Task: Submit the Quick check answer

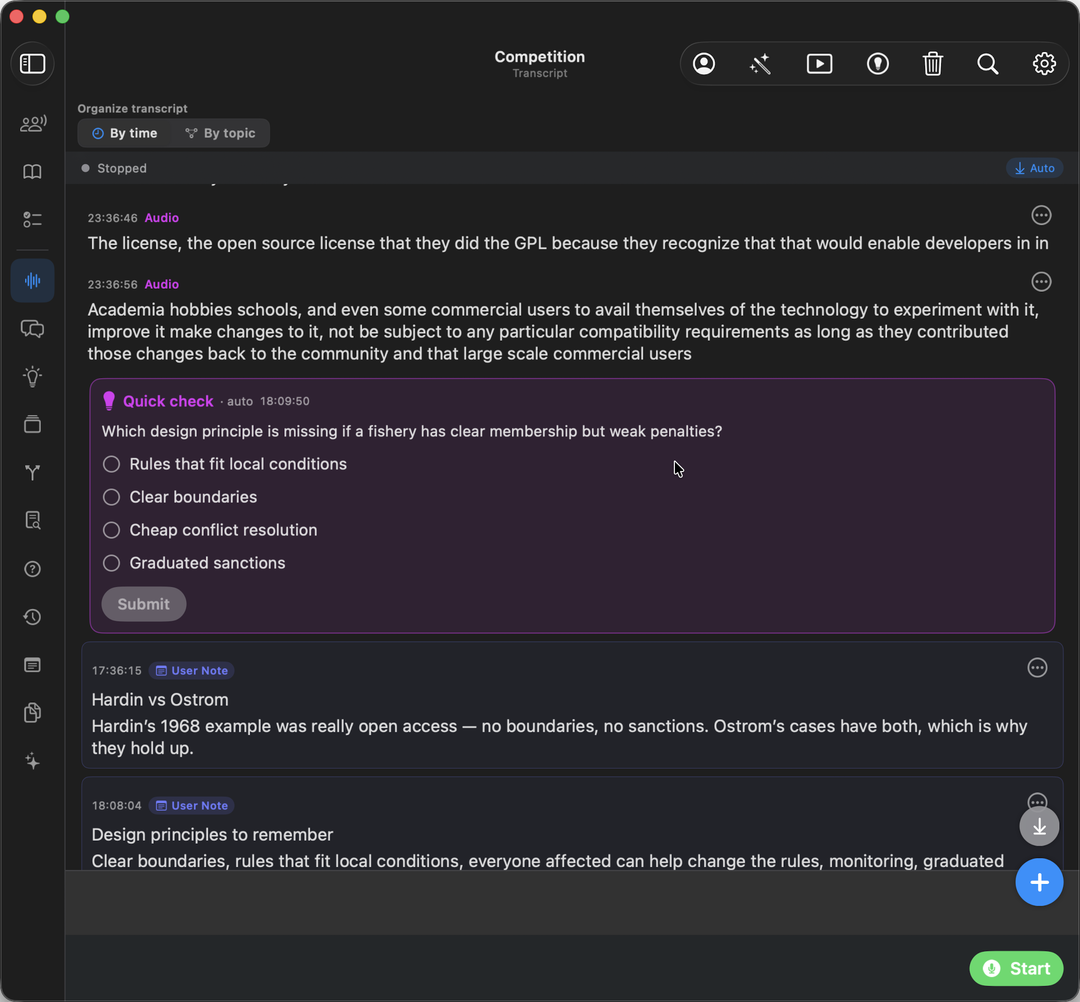Action: [x=143, y=604]
